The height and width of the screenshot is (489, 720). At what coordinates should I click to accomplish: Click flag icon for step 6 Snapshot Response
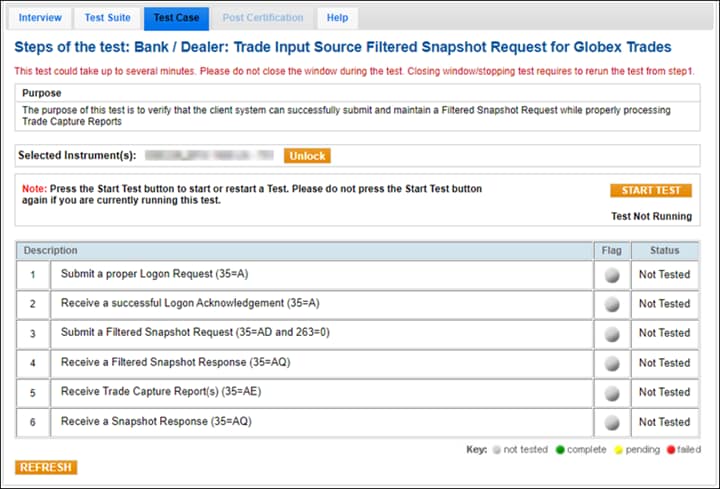(x=611, y=422)
